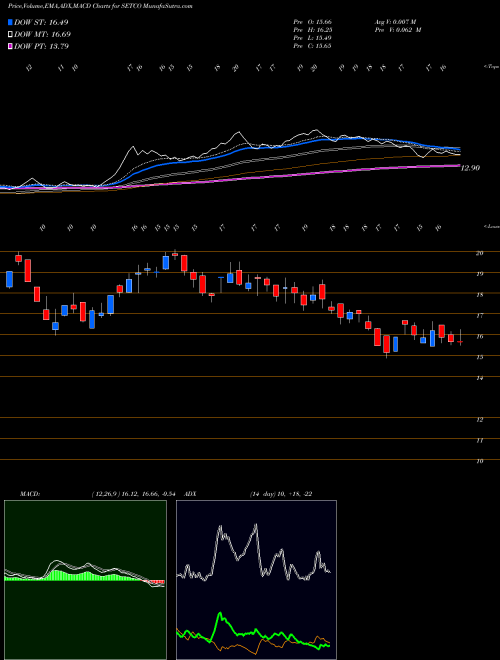This screenshot has width=500, height=660.
Task: Click the price axis label 18
Action: (x=479, y=295)
